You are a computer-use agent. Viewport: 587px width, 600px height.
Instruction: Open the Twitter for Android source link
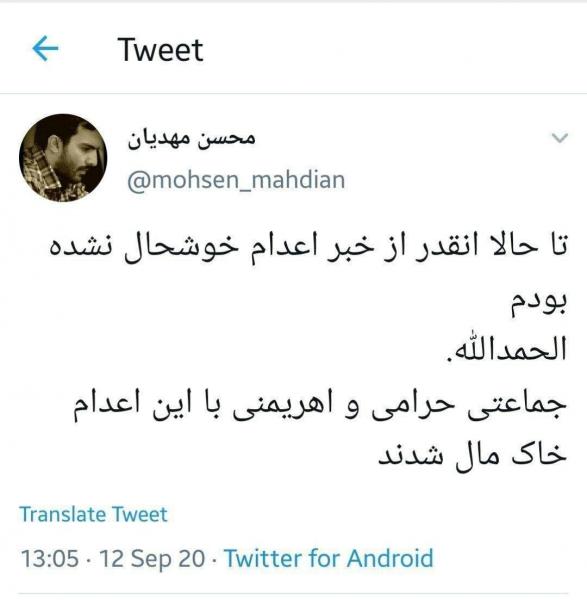point(329,558)
